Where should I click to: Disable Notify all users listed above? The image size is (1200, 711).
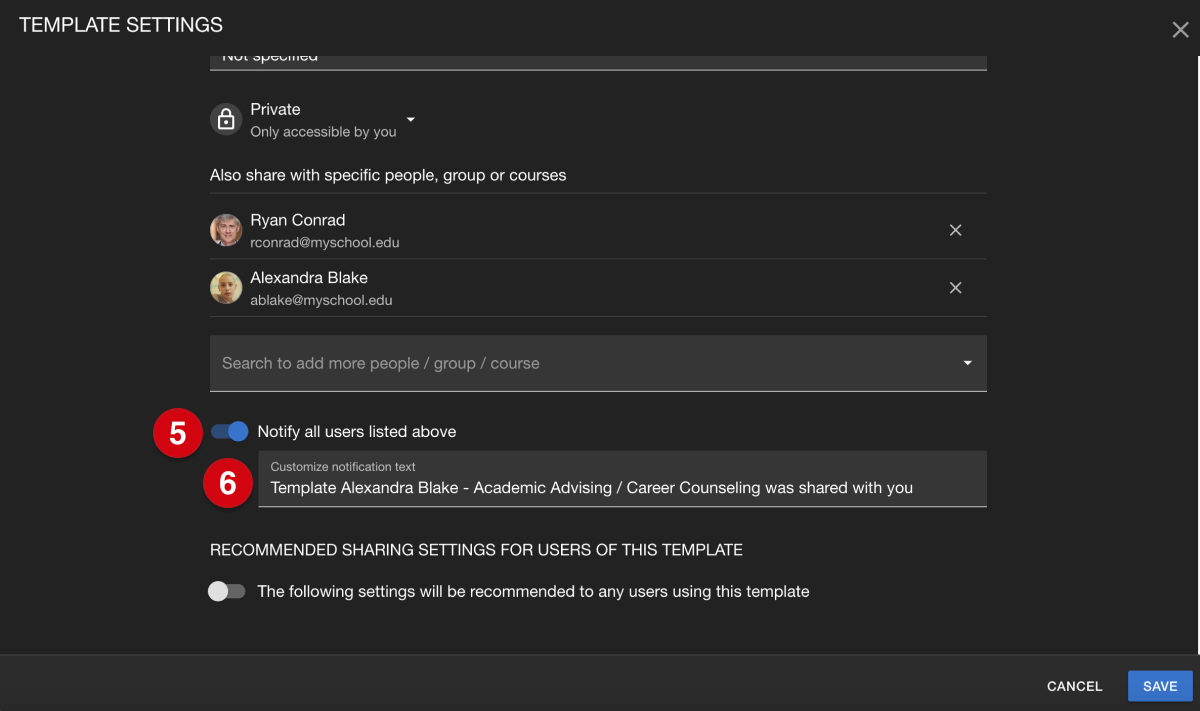point(229,432)
